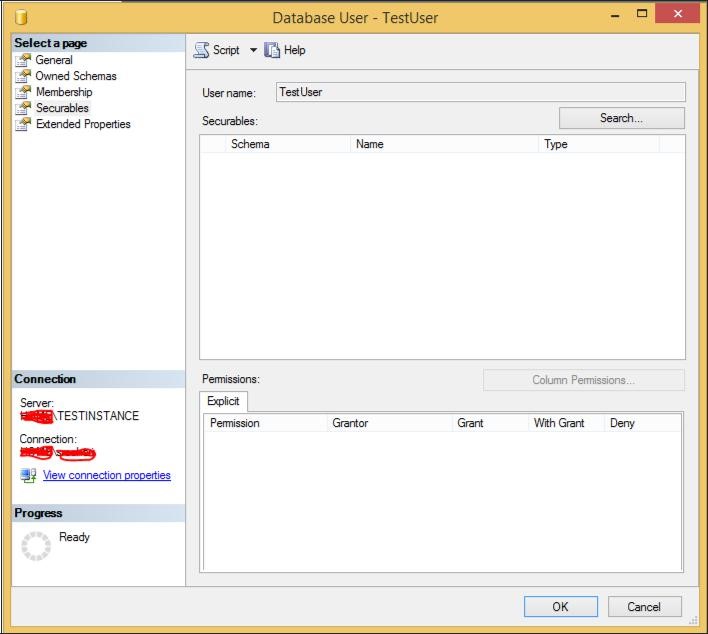Select the Membership page

click(x=64, y=92)
